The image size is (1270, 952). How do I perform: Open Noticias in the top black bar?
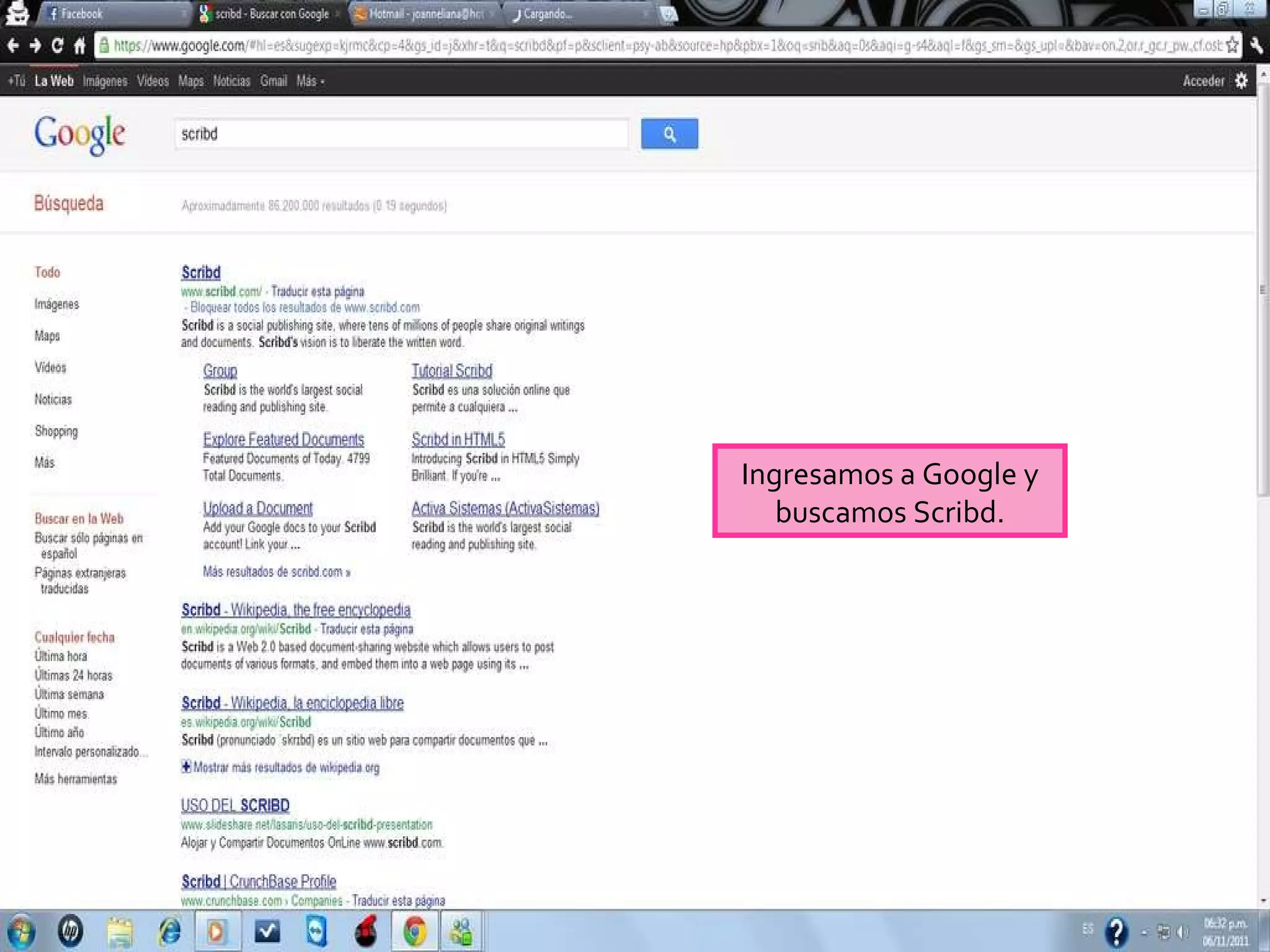click(231, 81)
